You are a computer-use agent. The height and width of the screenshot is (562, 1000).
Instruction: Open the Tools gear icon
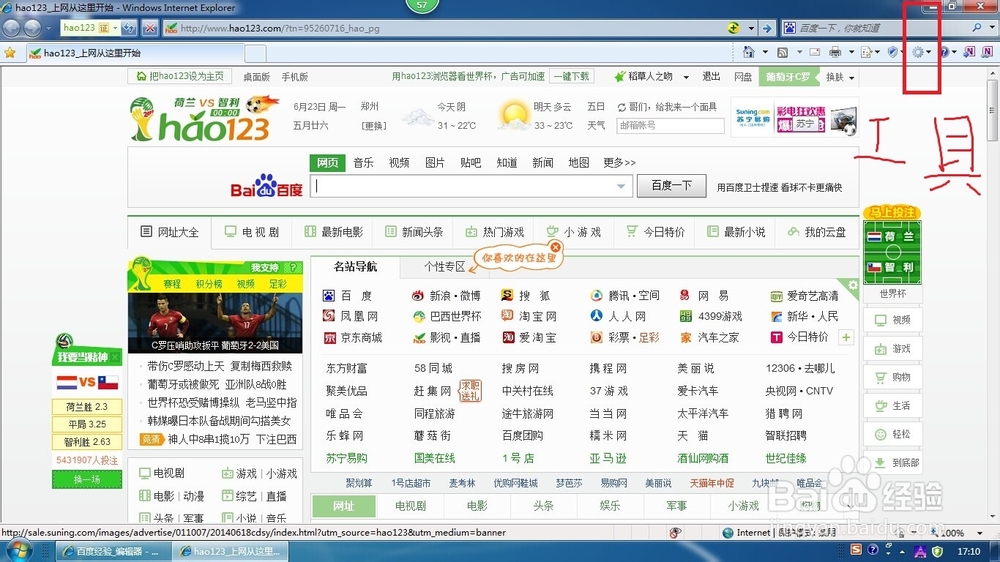coord(918,52)
